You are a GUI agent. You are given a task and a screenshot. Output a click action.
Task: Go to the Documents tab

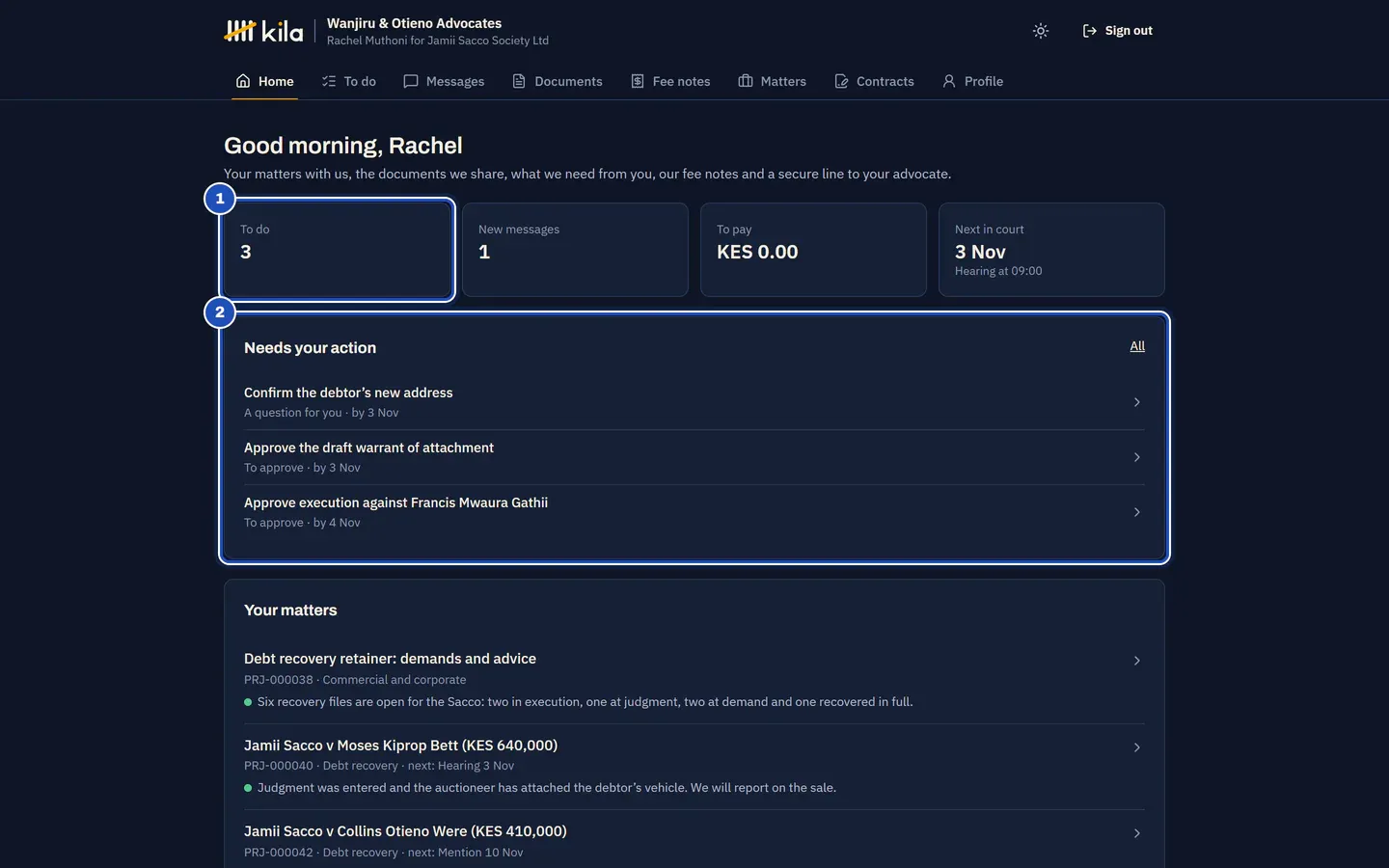(x=558, y=81)
